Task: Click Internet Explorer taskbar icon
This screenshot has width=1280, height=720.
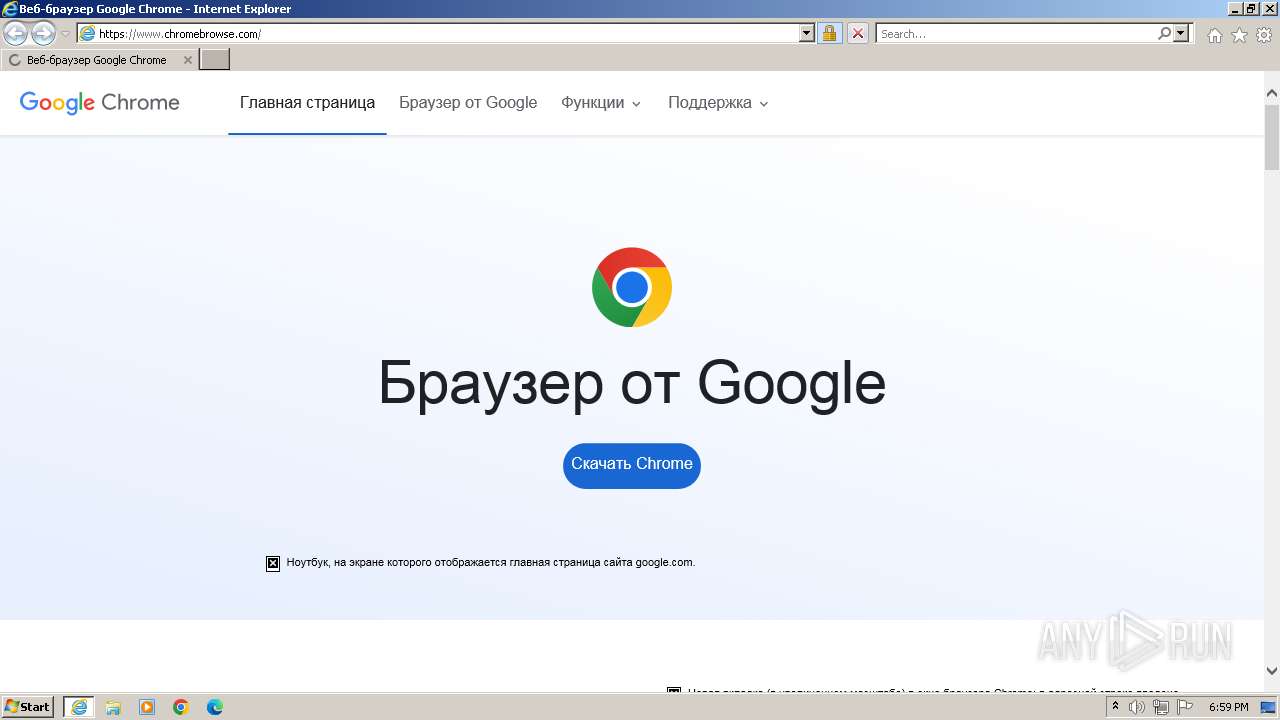Action: click(x=79, y=707)
